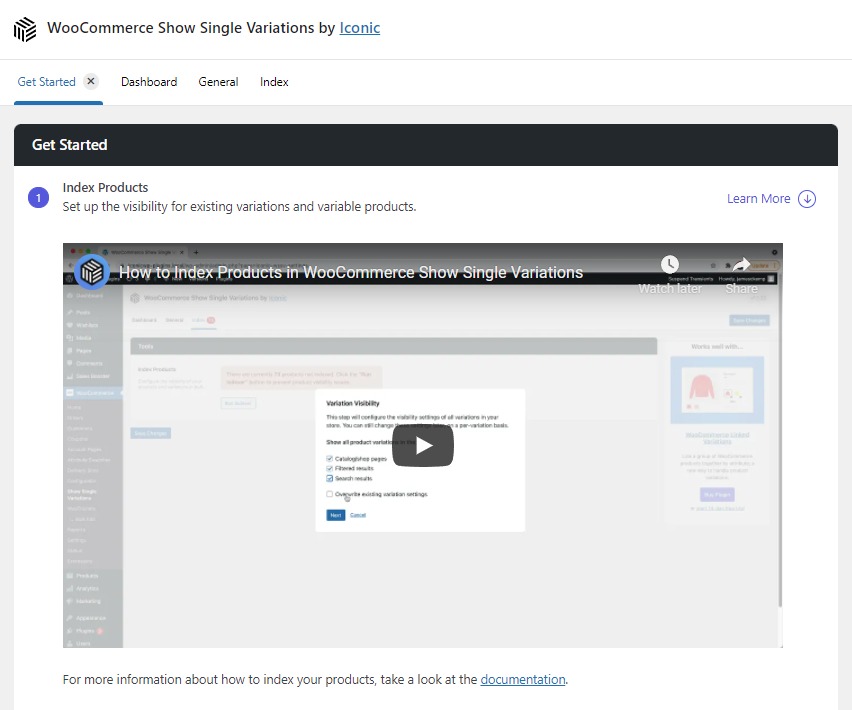
Task: Open the General tab
Action: coord(218,81)
